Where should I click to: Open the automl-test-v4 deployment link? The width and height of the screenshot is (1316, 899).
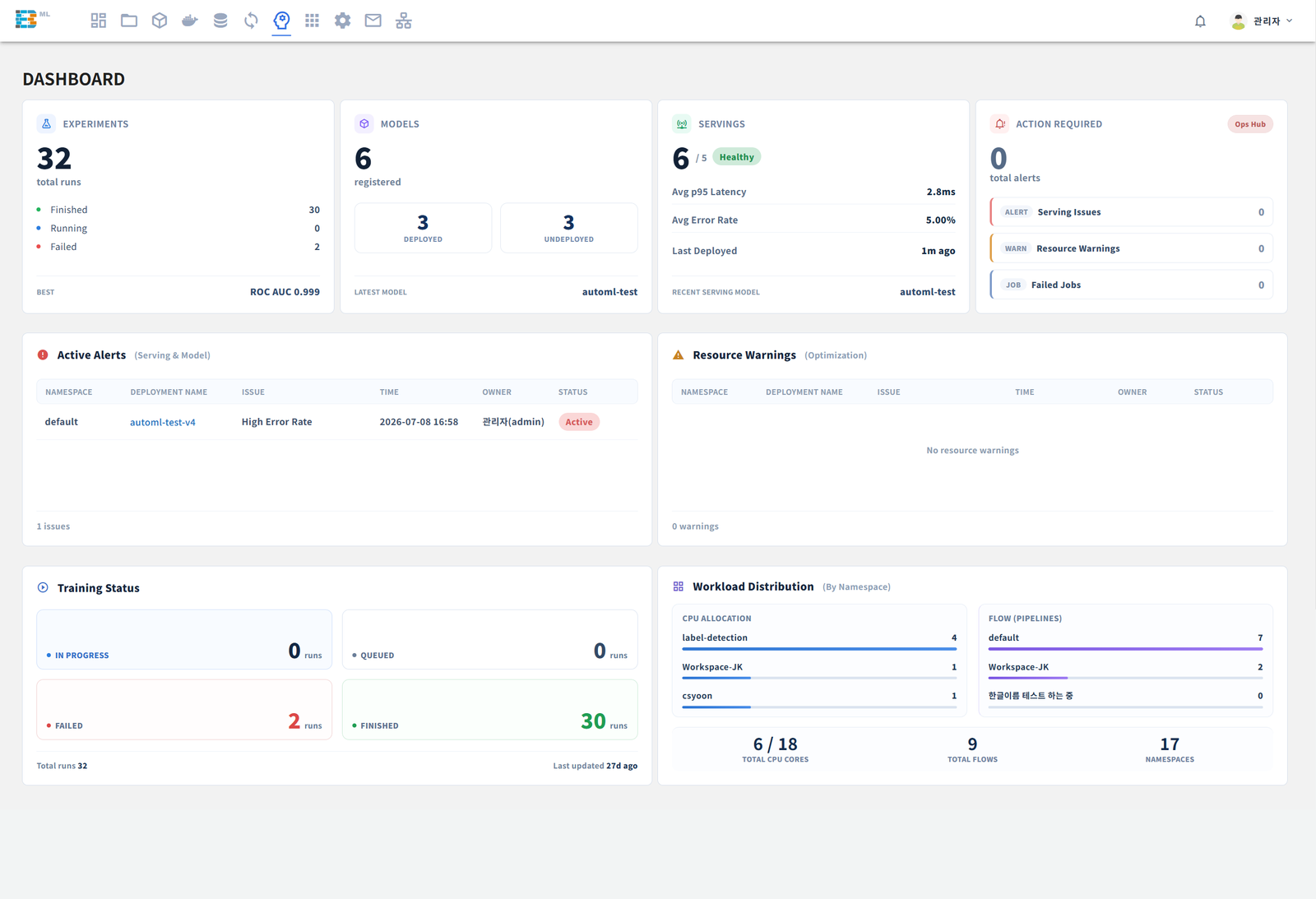point(163,422)
